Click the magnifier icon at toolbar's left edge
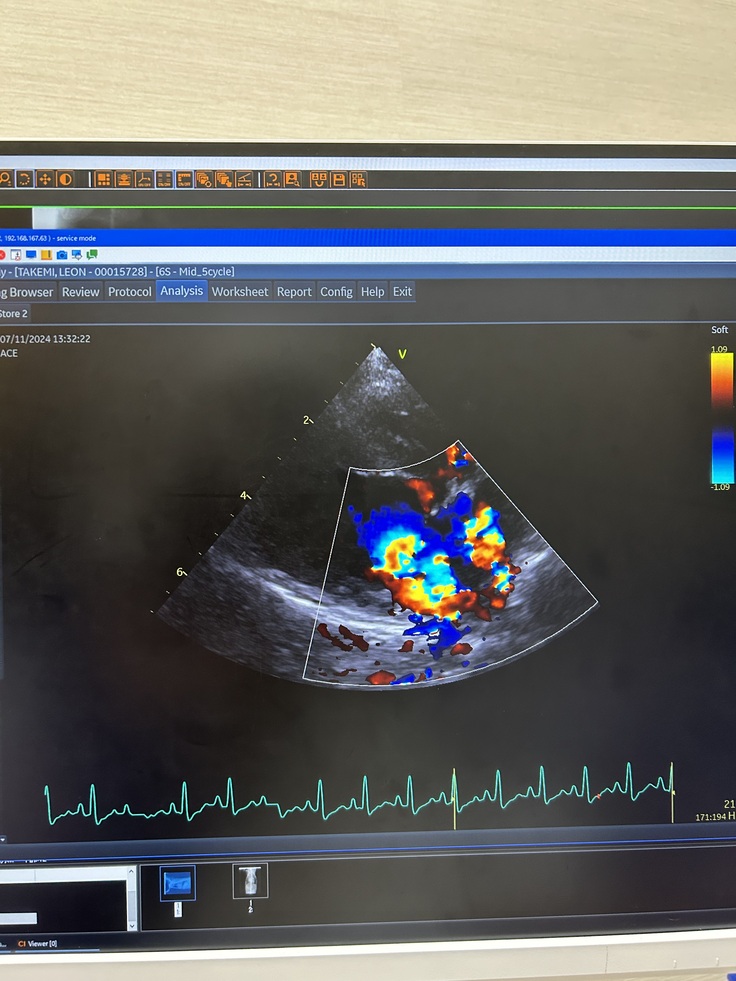 (5, 179)
